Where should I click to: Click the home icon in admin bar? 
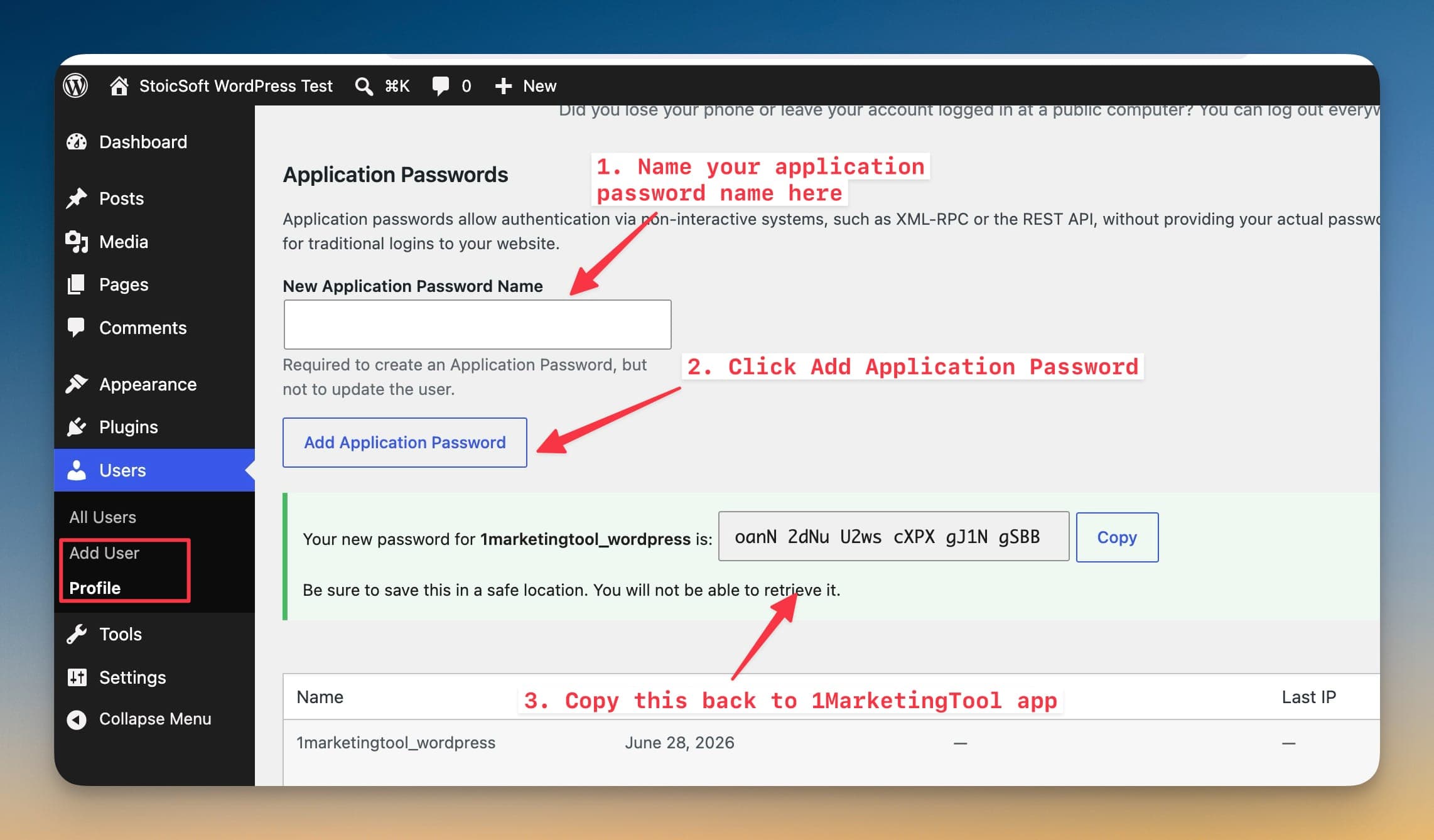[x=119, y=85]
